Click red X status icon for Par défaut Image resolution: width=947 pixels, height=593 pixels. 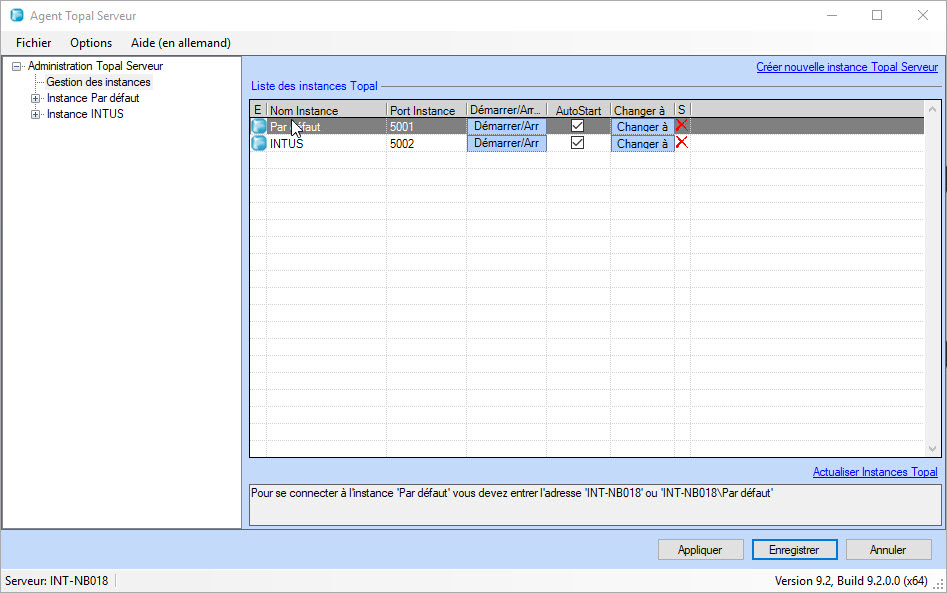(682, 126)
